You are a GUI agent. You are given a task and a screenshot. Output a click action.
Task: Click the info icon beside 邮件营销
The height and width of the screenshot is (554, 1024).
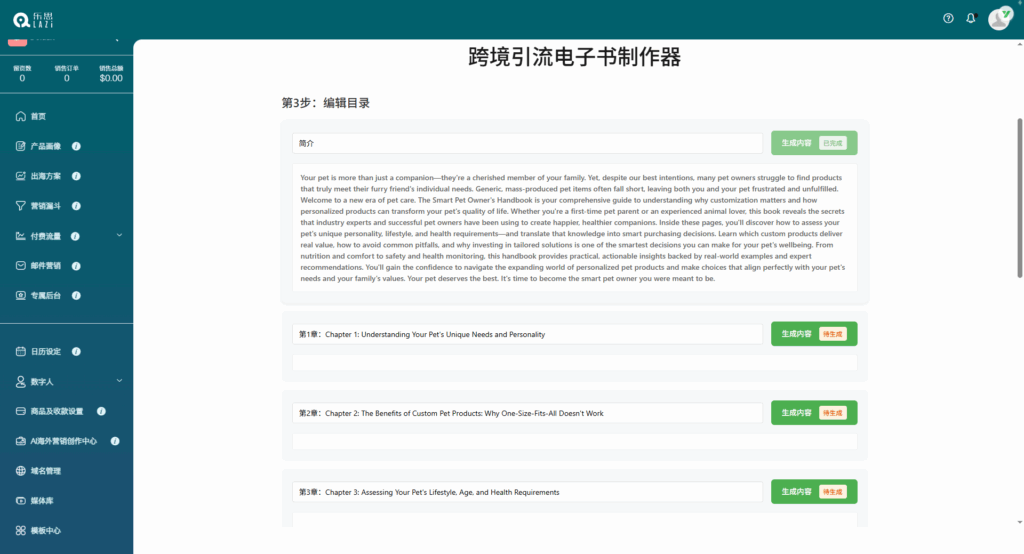click(x=76, y=266)
